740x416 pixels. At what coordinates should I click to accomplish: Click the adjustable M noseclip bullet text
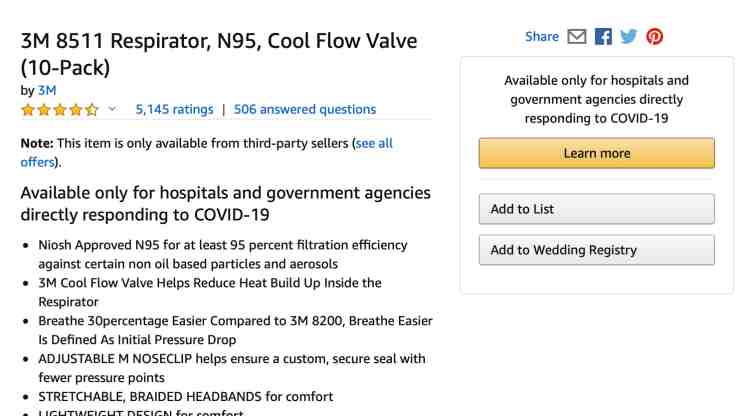(232, 368)
